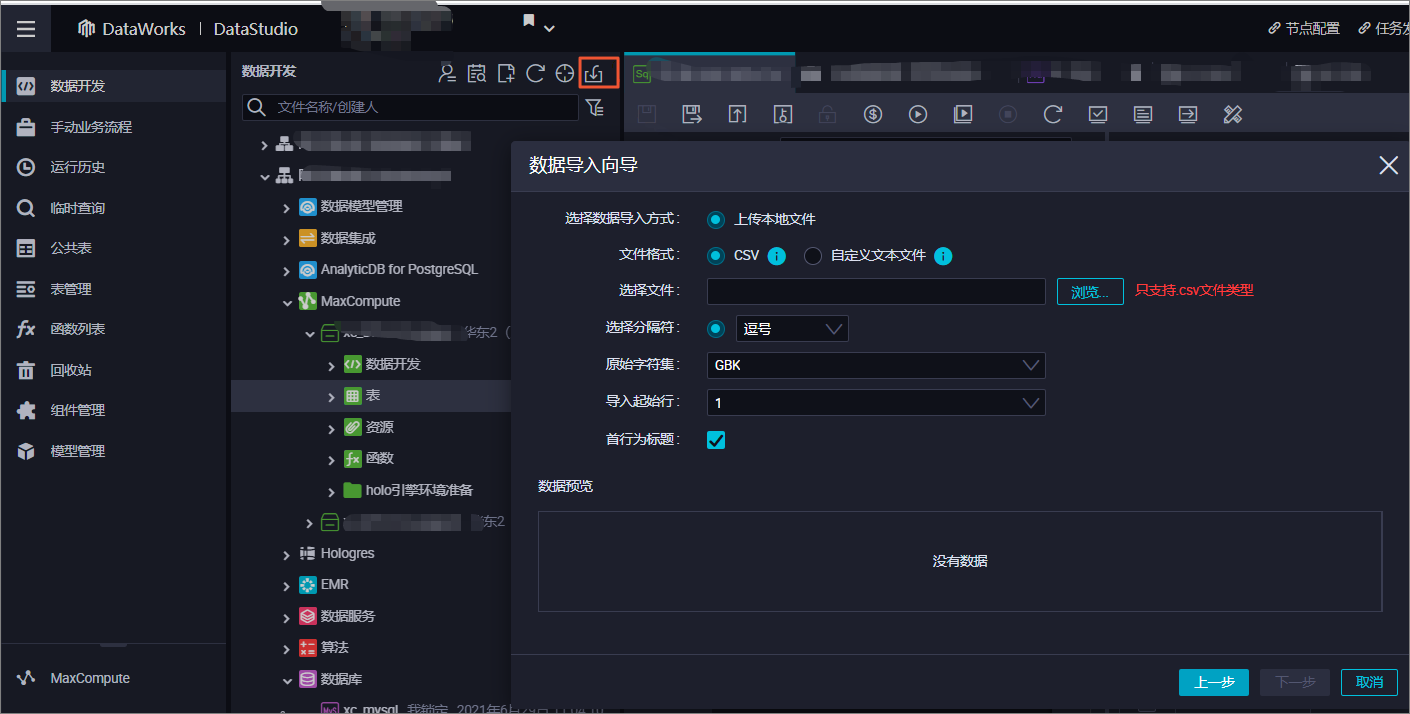Image resolution: width=1410 pixels, height=714 pixels.
Task: Select the 上传本地文件 radio button
Action: point(716,219)
